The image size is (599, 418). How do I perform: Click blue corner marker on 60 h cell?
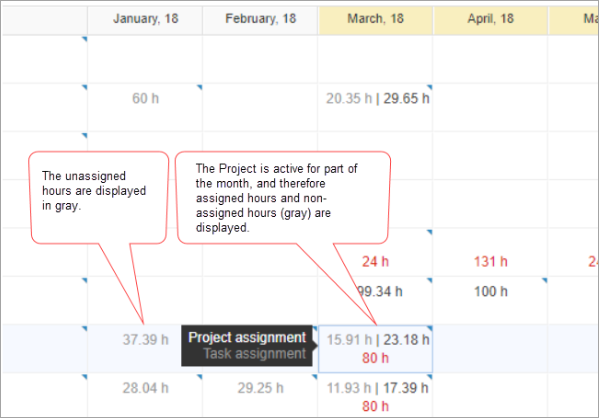[x=199, y=87]
